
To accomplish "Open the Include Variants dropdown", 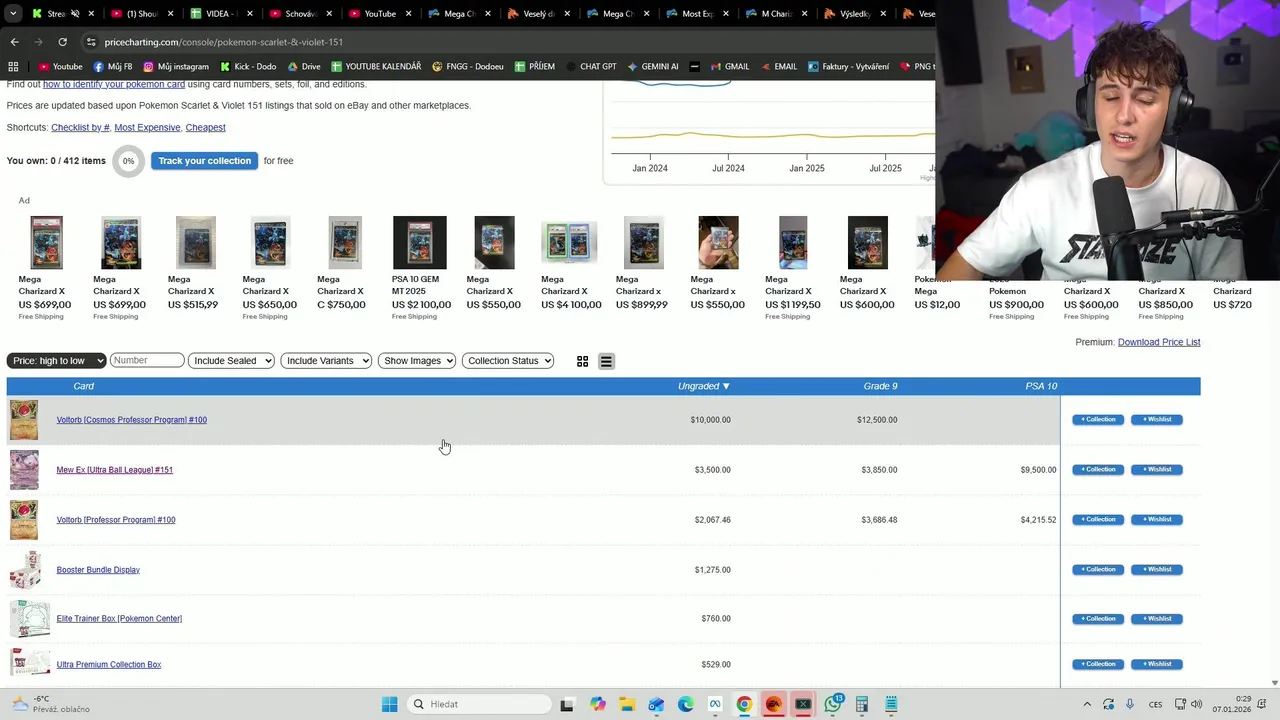I will (x=326, y=361).
